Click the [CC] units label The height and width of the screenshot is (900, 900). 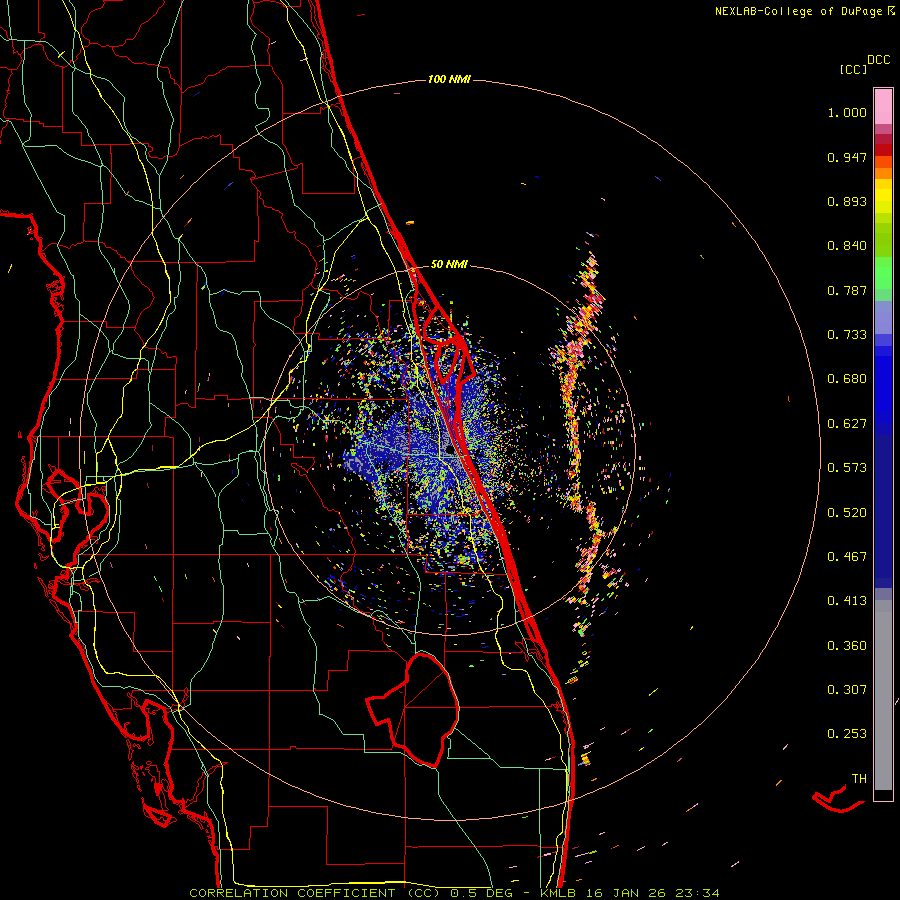tap(853, 69)
